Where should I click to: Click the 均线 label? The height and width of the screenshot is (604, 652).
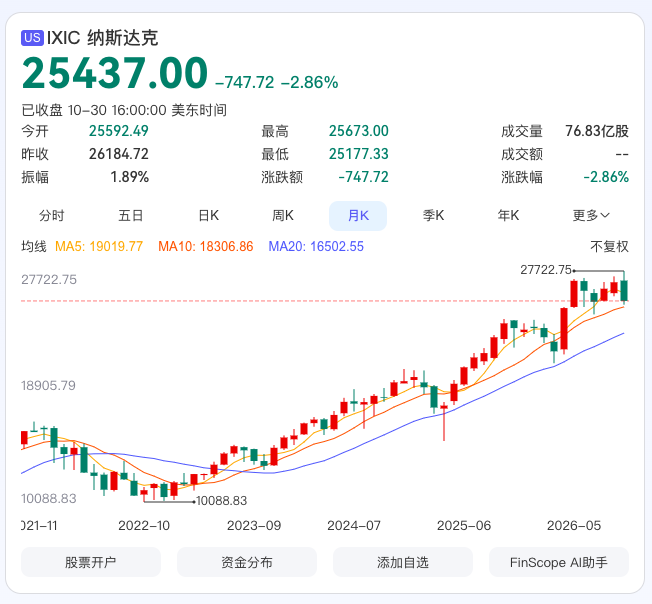[34, 247]
